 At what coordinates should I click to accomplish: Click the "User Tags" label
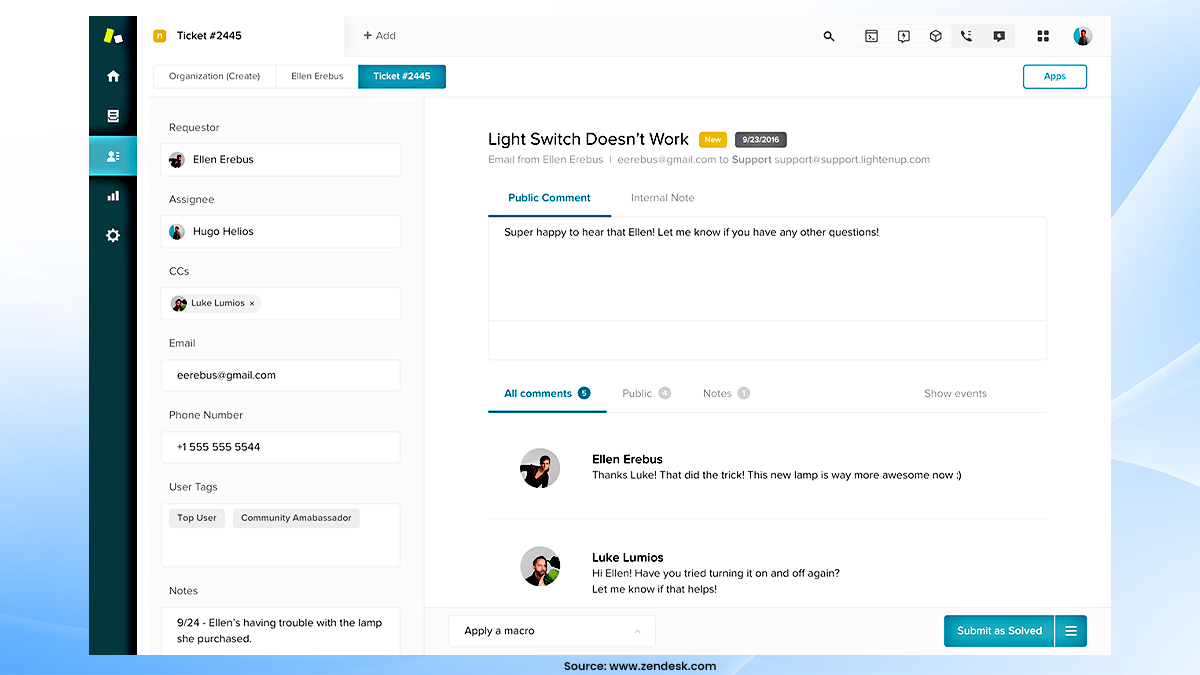[193, 487]
